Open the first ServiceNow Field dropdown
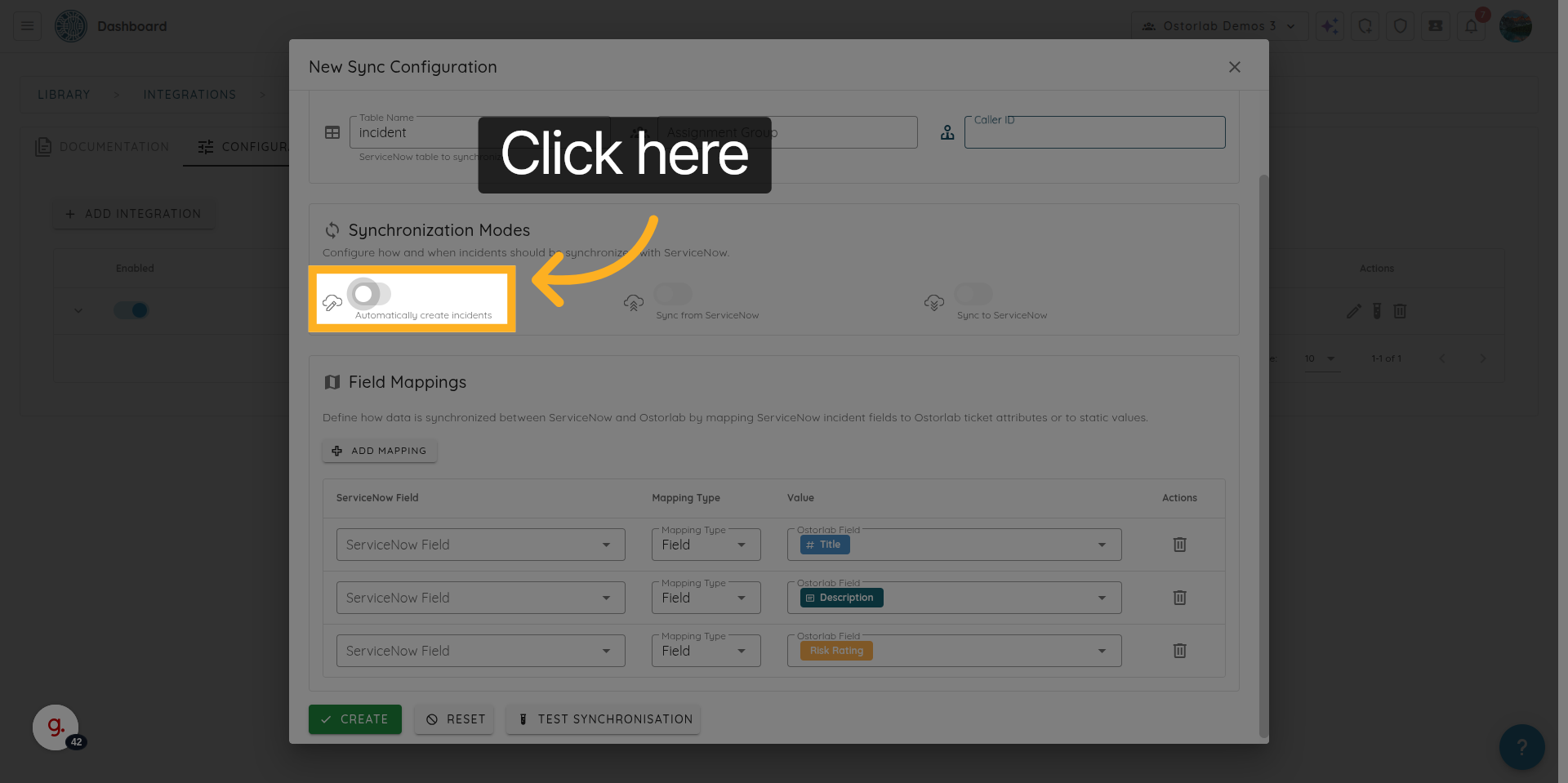Image resolution: width=1568 pixels, height=783 pixels. point(480,545)
